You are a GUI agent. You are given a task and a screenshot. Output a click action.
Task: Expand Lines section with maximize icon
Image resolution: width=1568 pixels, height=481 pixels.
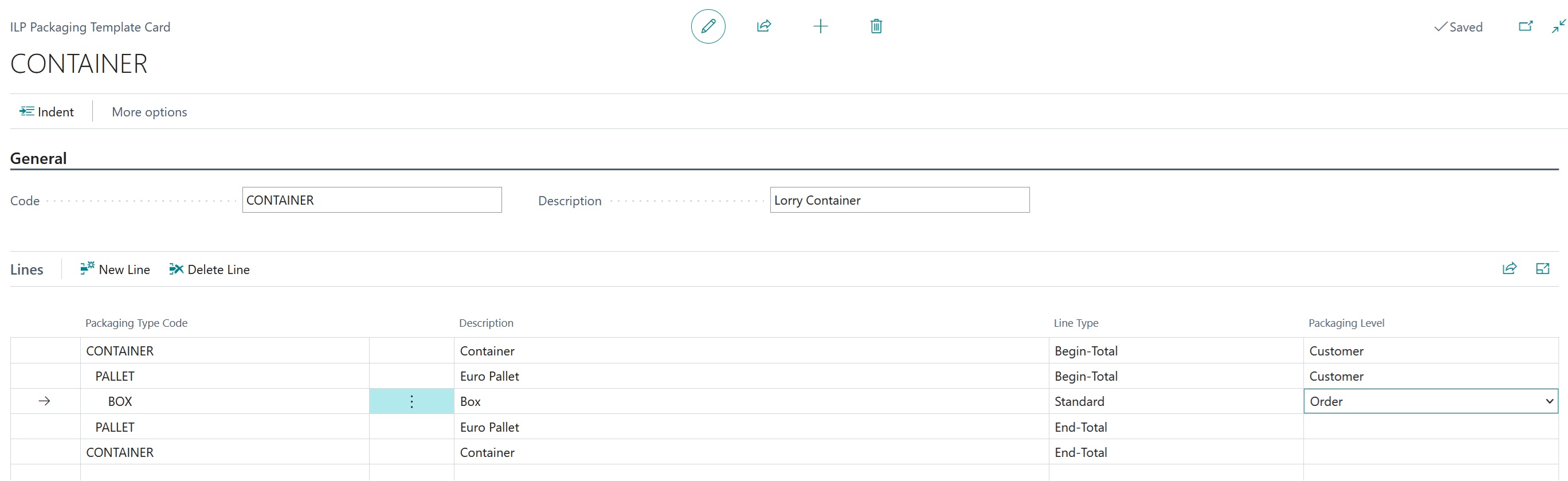[x=1542, y=268]
